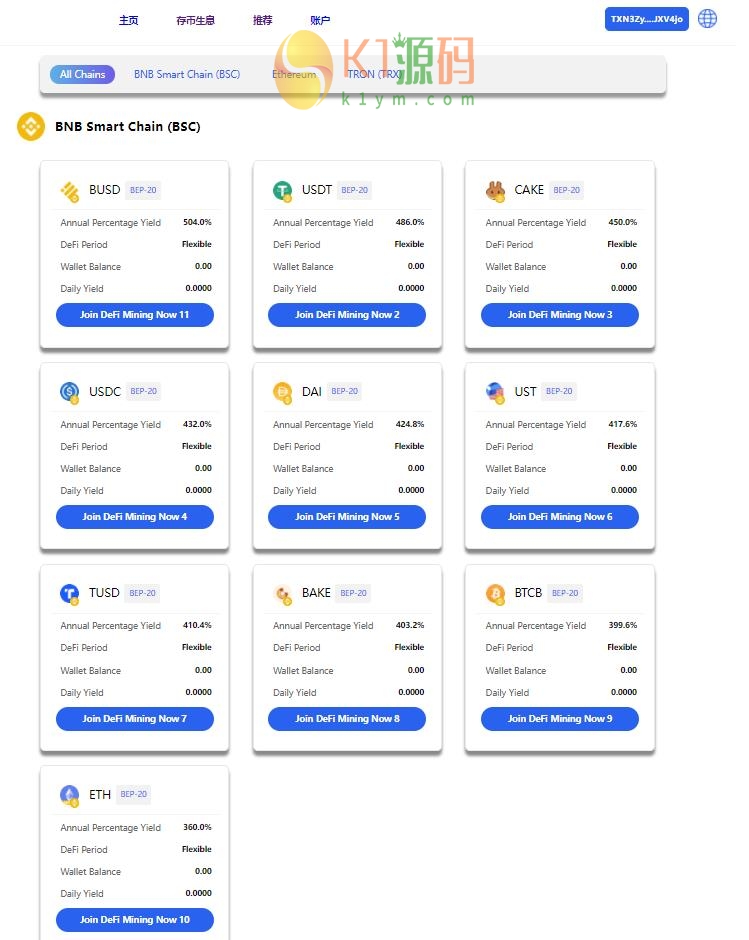Click the BEP-20 tag beside BTCB
Viewport: 749px width, 940px height.
pos(565,593)
